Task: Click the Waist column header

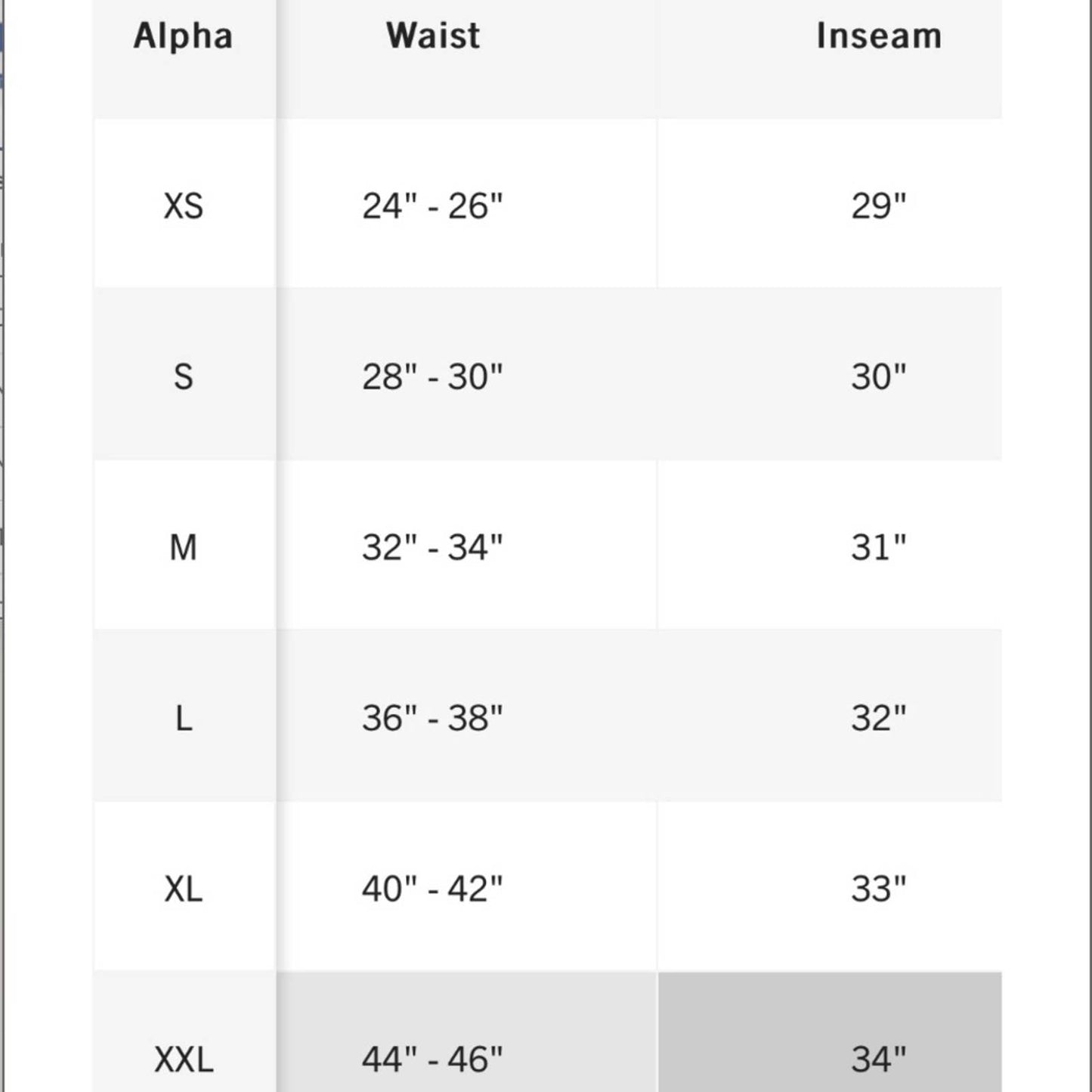Action: (432, 36)
